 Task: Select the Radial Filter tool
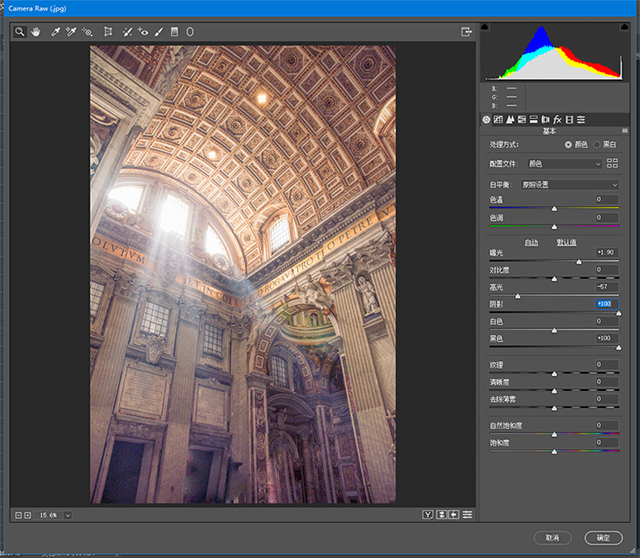(190, 32)
